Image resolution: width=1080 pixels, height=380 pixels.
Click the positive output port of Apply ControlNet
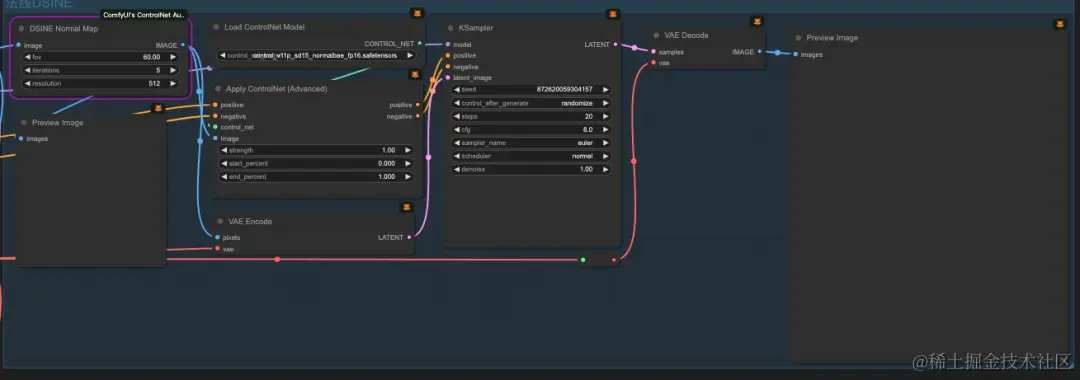[x=417, y=105]
